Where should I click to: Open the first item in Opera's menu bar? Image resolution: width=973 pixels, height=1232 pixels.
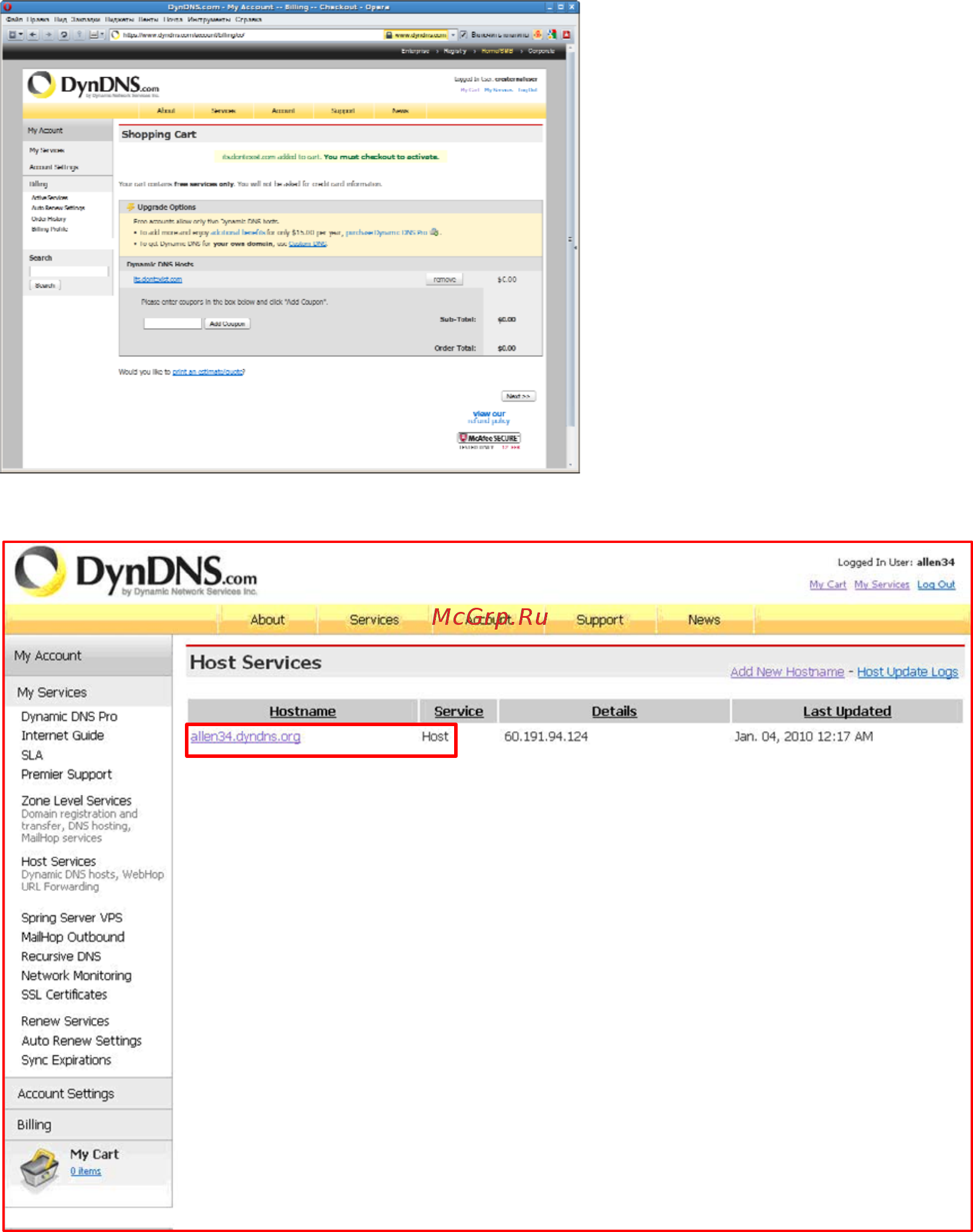14,19
